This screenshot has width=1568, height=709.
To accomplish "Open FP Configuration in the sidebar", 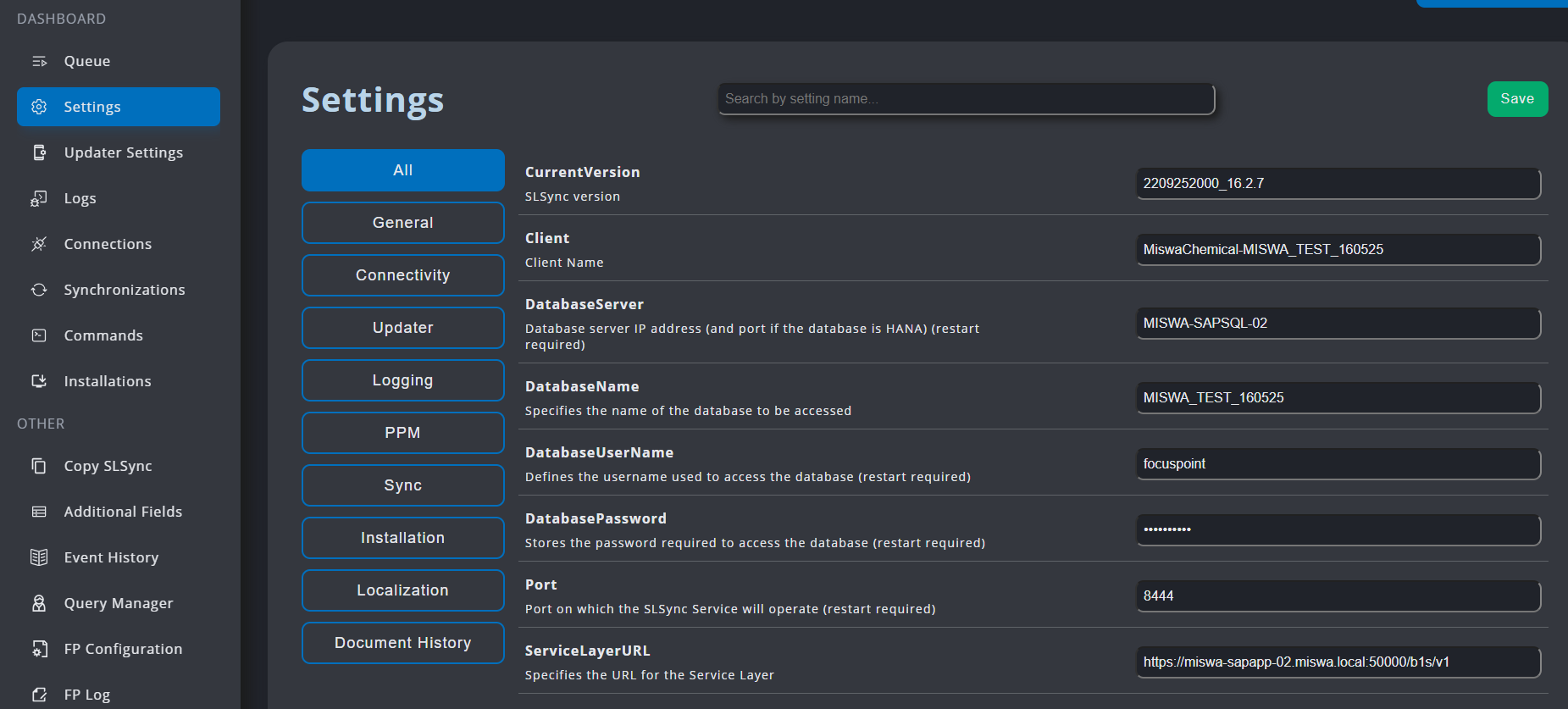I will (123, 649).
